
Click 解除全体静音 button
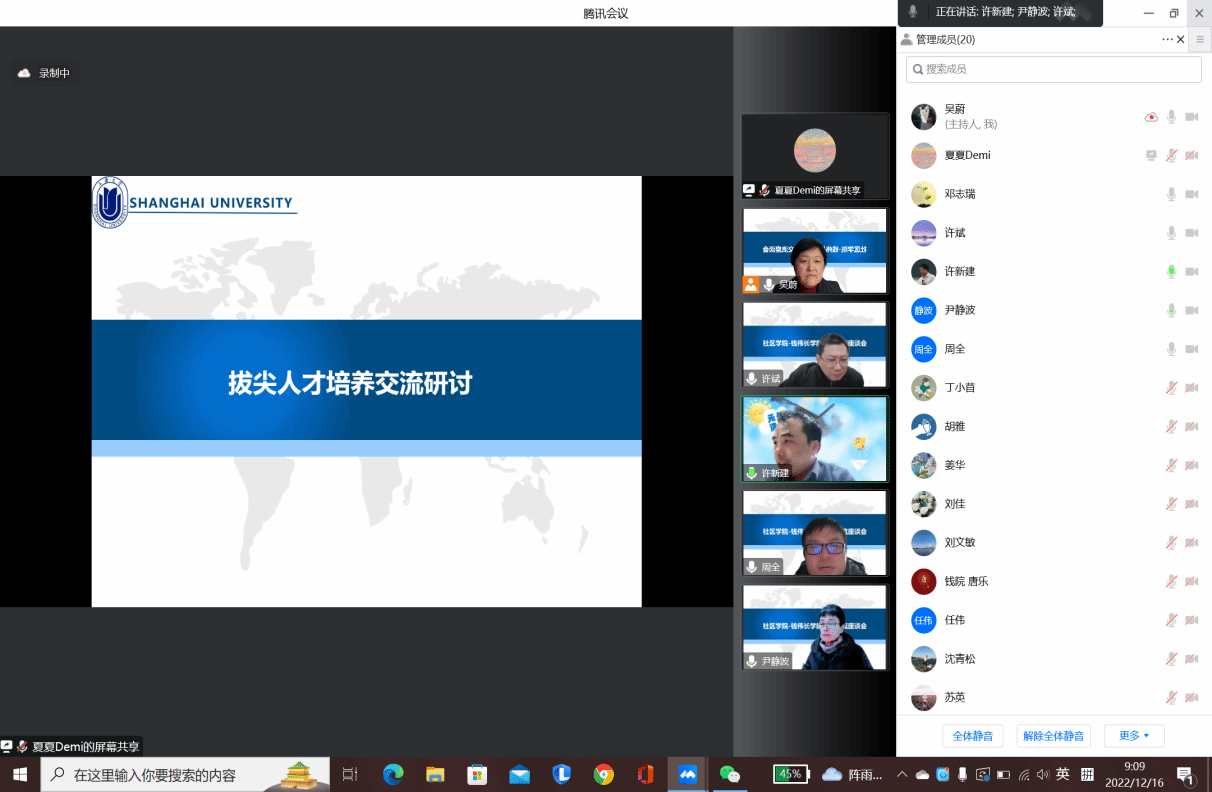(1053, 736)
